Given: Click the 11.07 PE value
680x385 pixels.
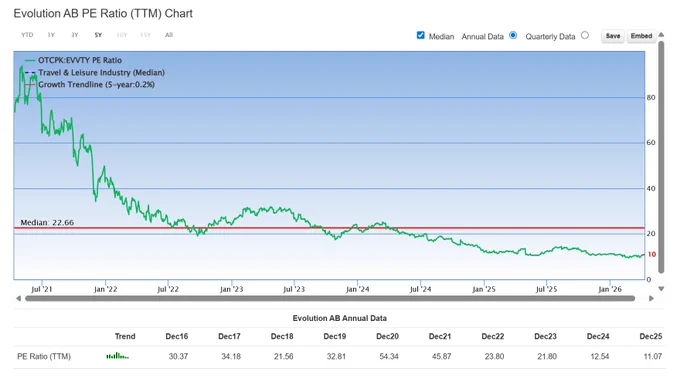Looking at the screenshot, I should tap(653, 356).
